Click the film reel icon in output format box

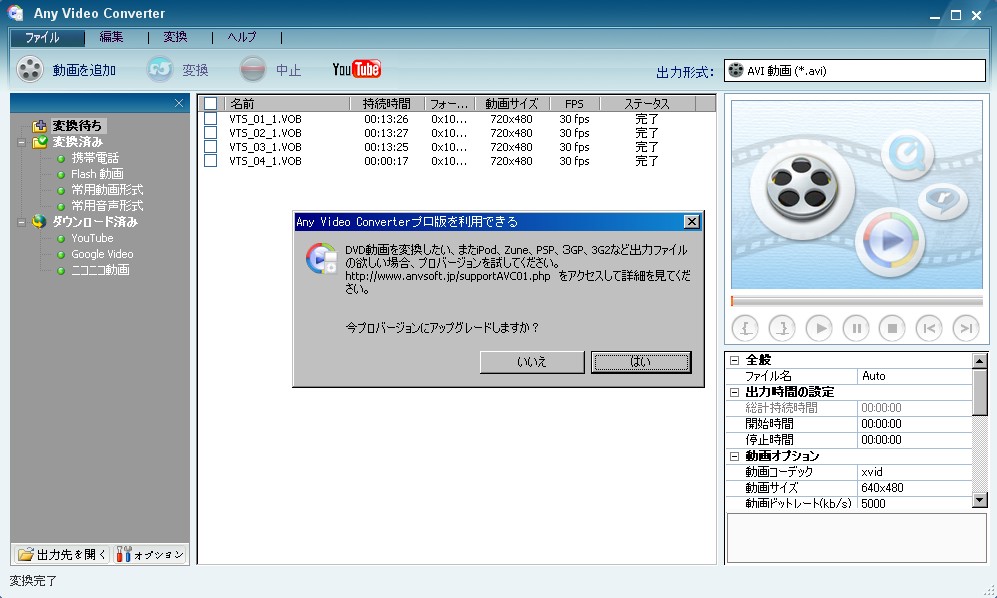[x=736, y=70]
